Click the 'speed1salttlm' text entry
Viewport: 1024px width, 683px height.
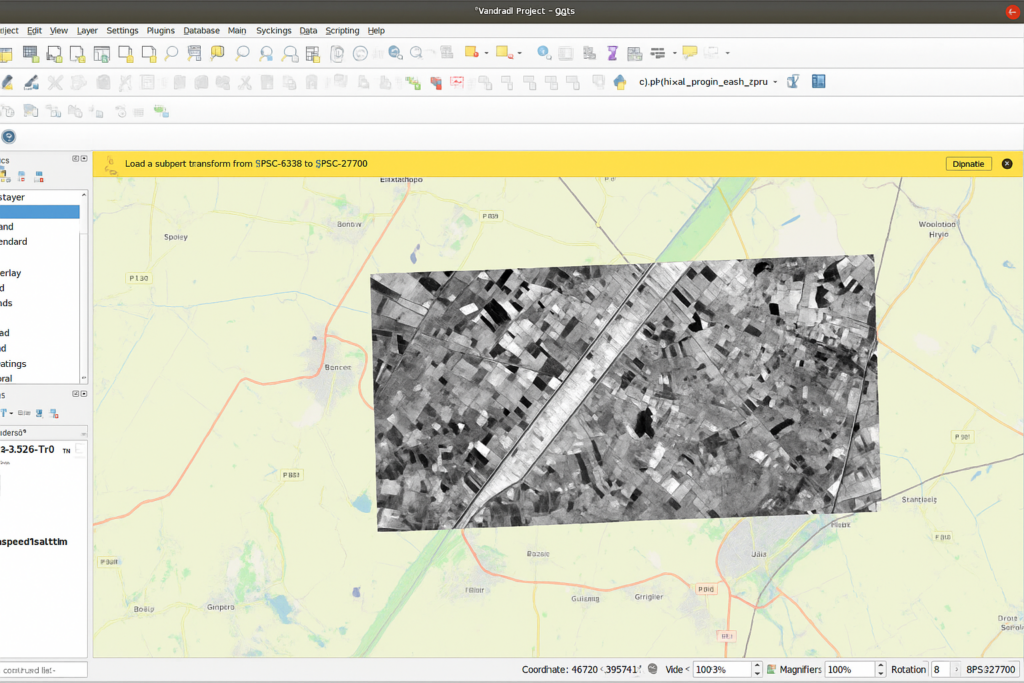(x=34, y=542)
